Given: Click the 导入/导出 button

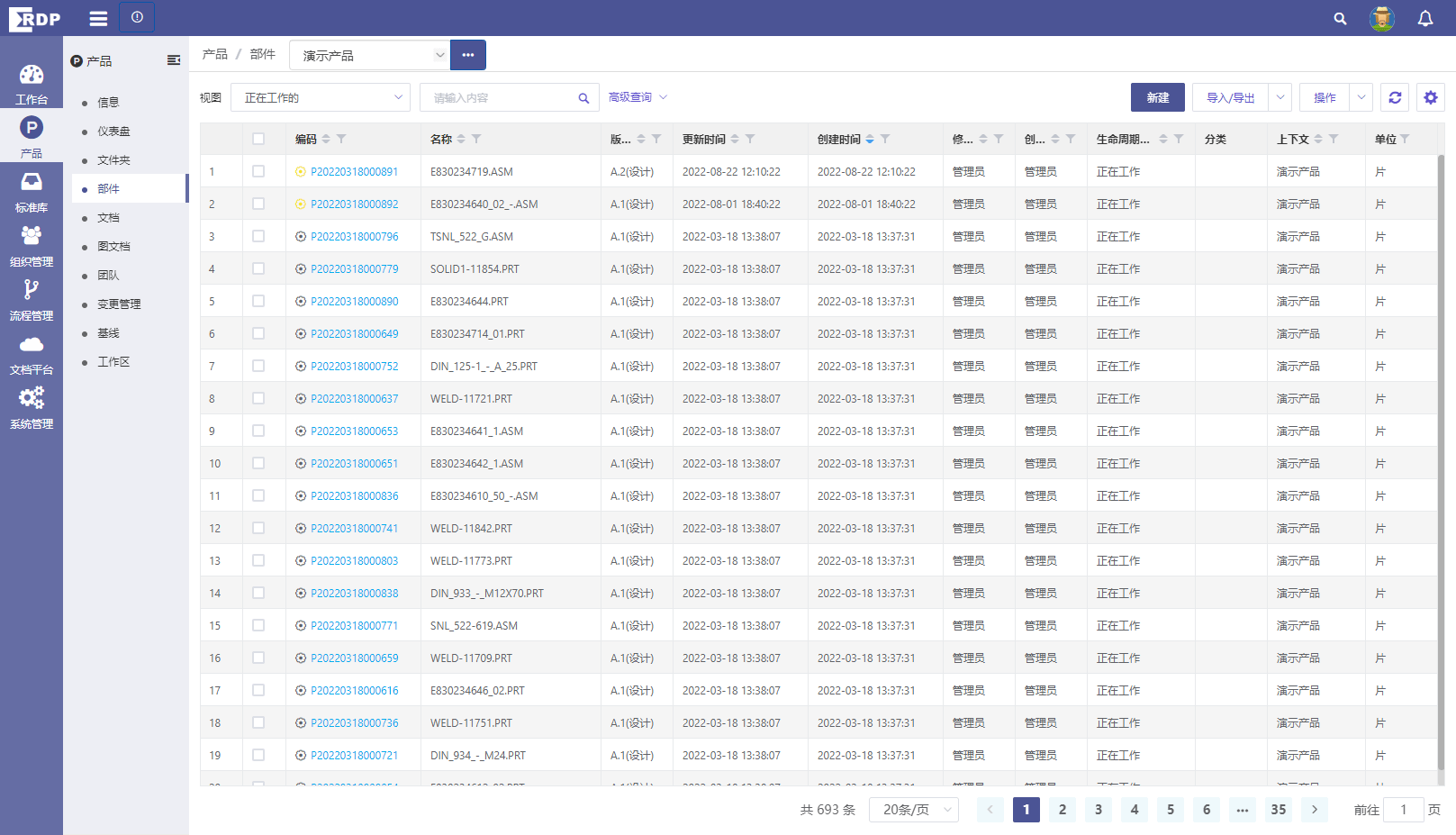Looking at the screenshot, I should (1230, 97).
